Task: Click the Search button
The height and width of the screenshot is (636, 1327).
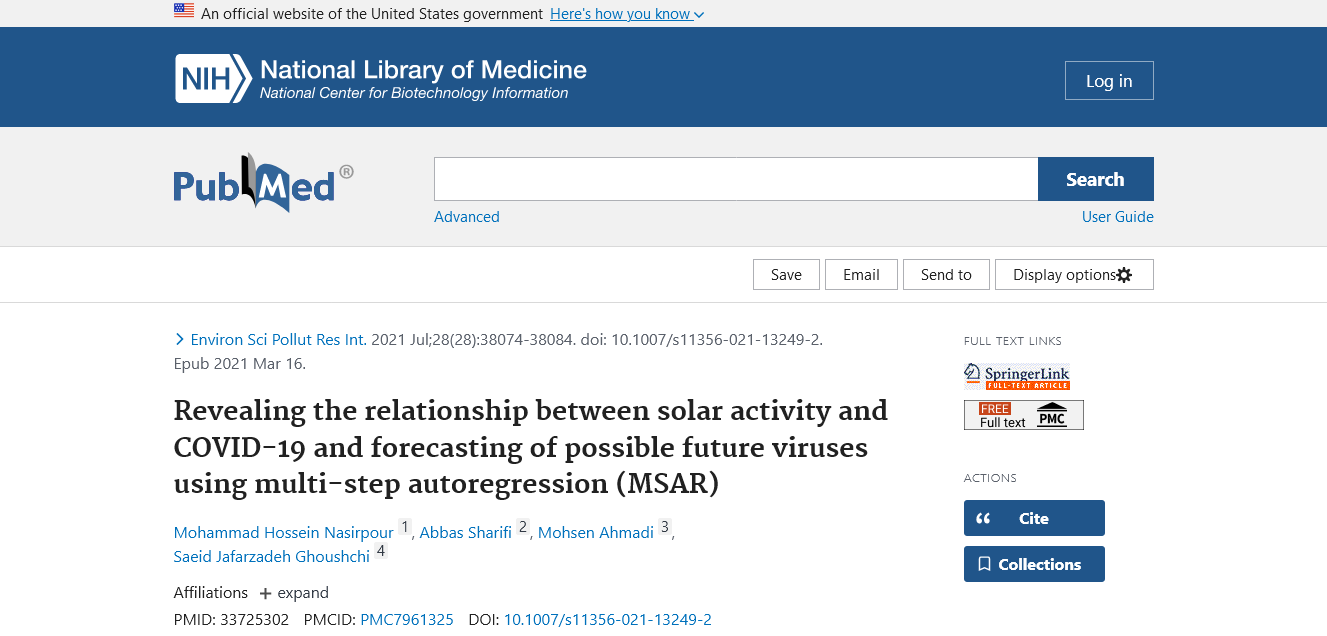Action: pyautogui.click(x=1096, y=179)
